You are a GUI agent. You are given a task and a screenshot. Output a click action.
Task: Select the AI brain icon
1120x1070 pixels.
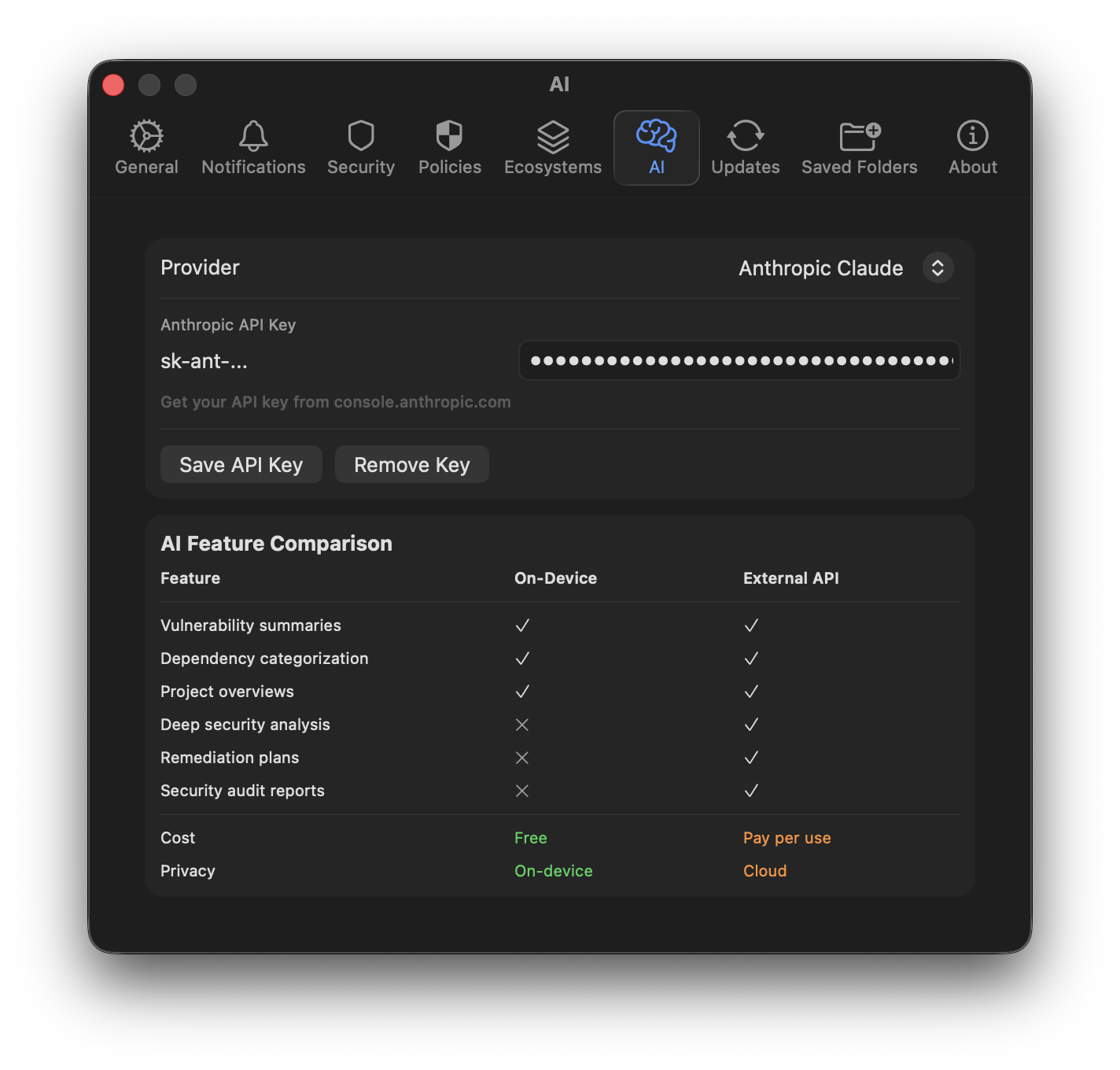(657, 136)
